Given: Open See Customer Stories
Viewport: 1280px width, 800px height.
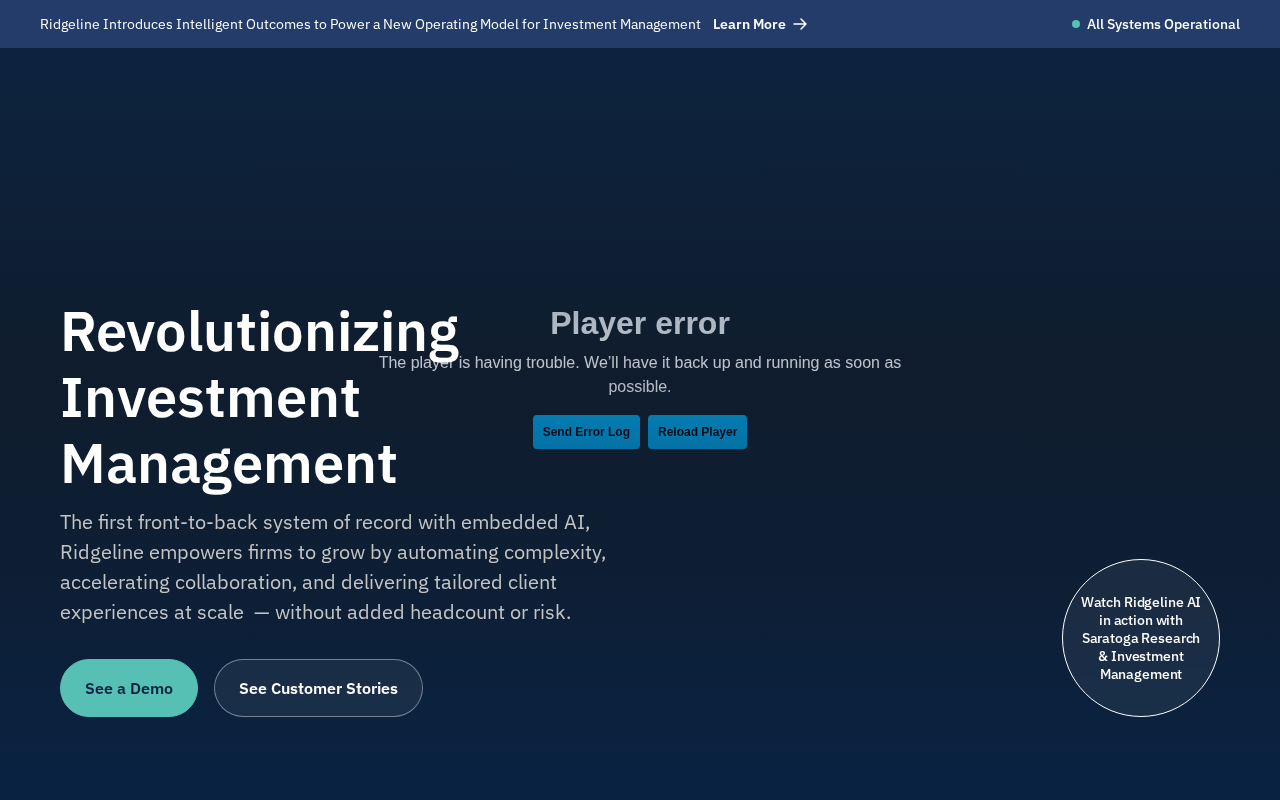Looking at the screenshot, I should pos(318,688).
